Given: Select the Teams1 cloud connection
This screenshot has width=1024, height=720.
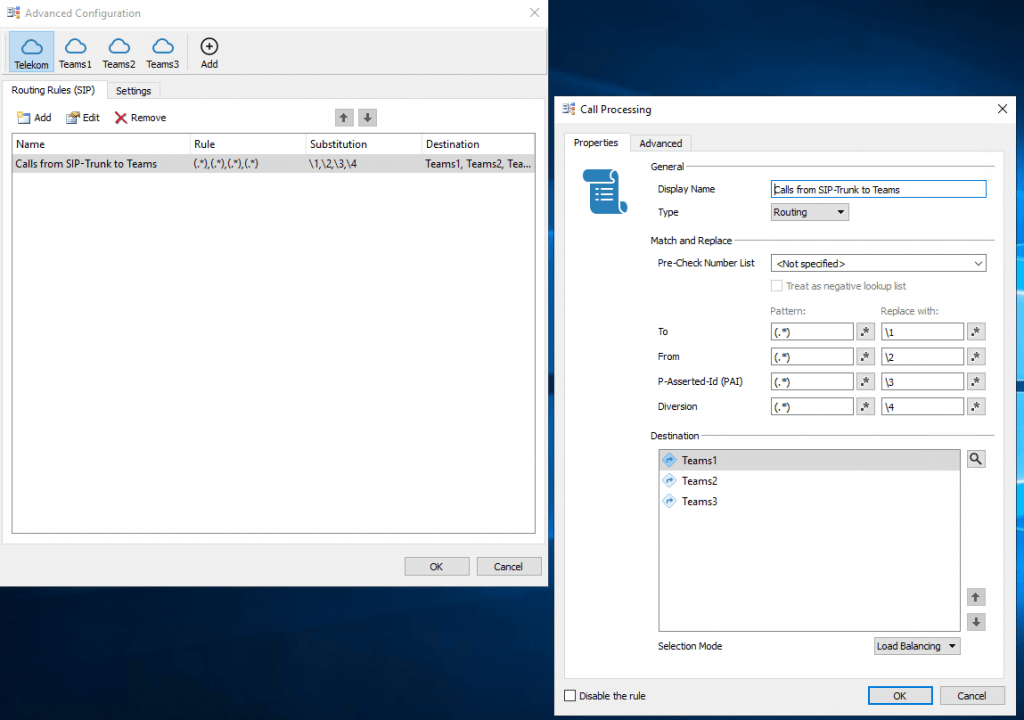Looking at the screenshot, I should (75, 52).
